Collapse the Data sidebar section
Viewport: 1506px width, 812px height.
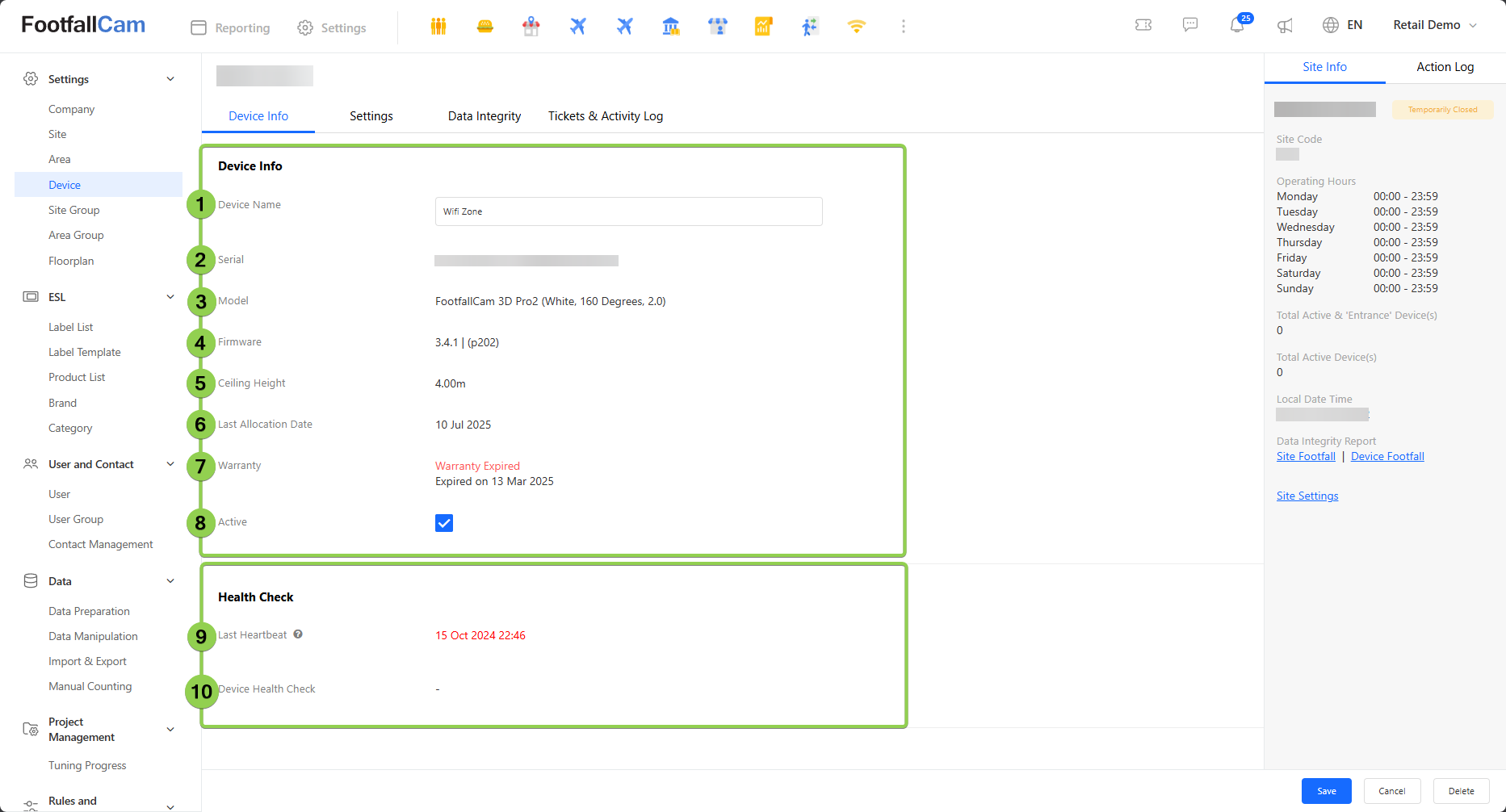[170, 581]
